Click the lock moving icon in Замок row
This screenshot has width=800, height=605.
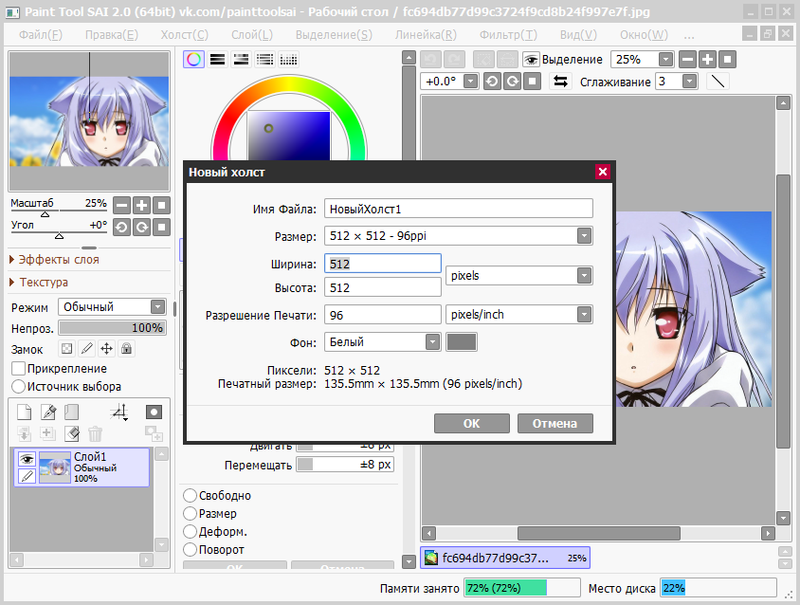pos(107,349)
